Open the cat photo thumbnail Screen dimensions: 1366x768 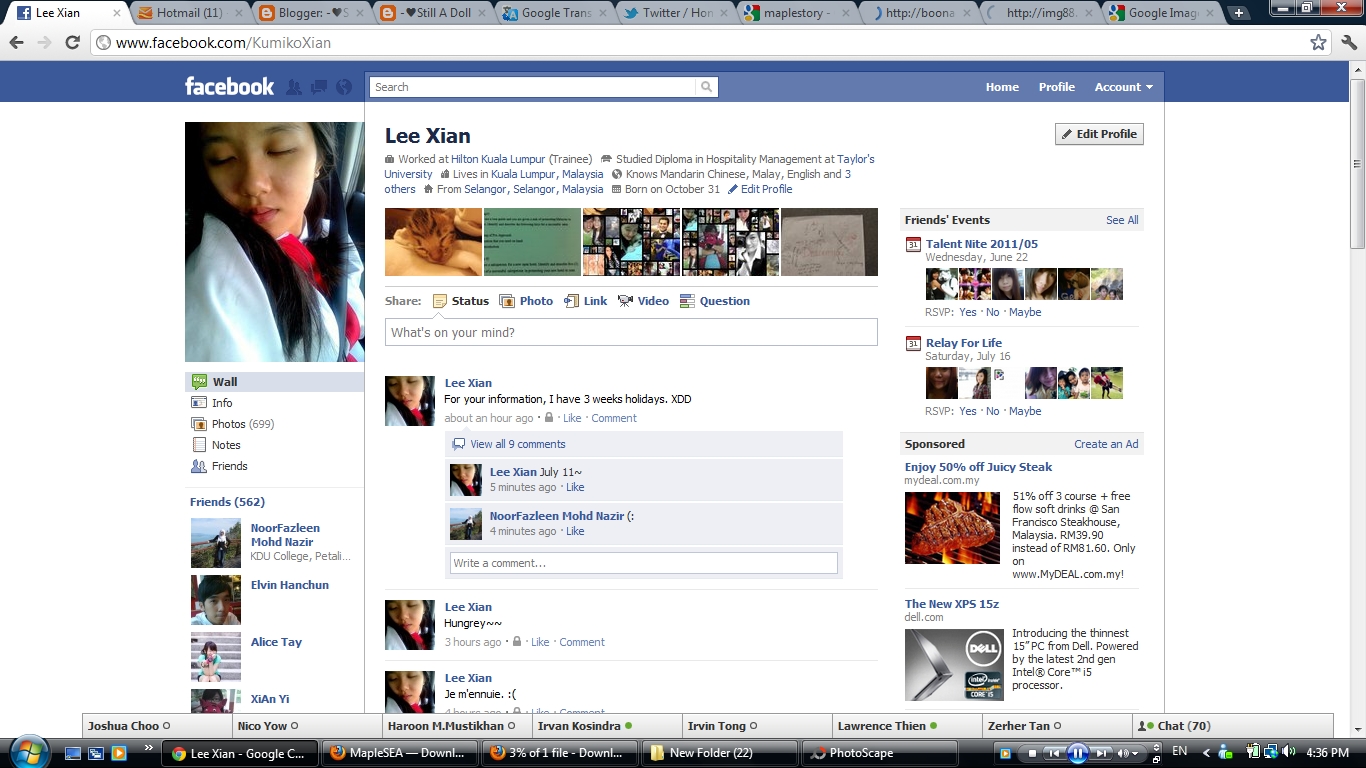[433, 242]
